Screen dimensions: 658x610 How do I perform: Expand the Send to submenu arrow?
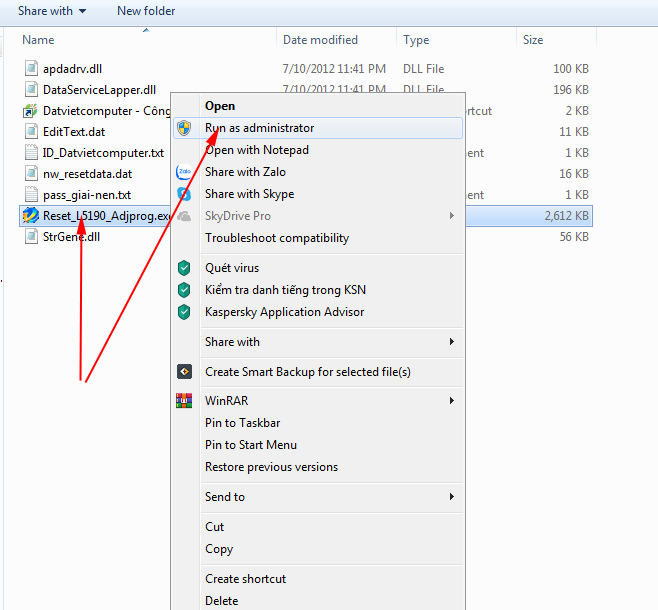452,497
